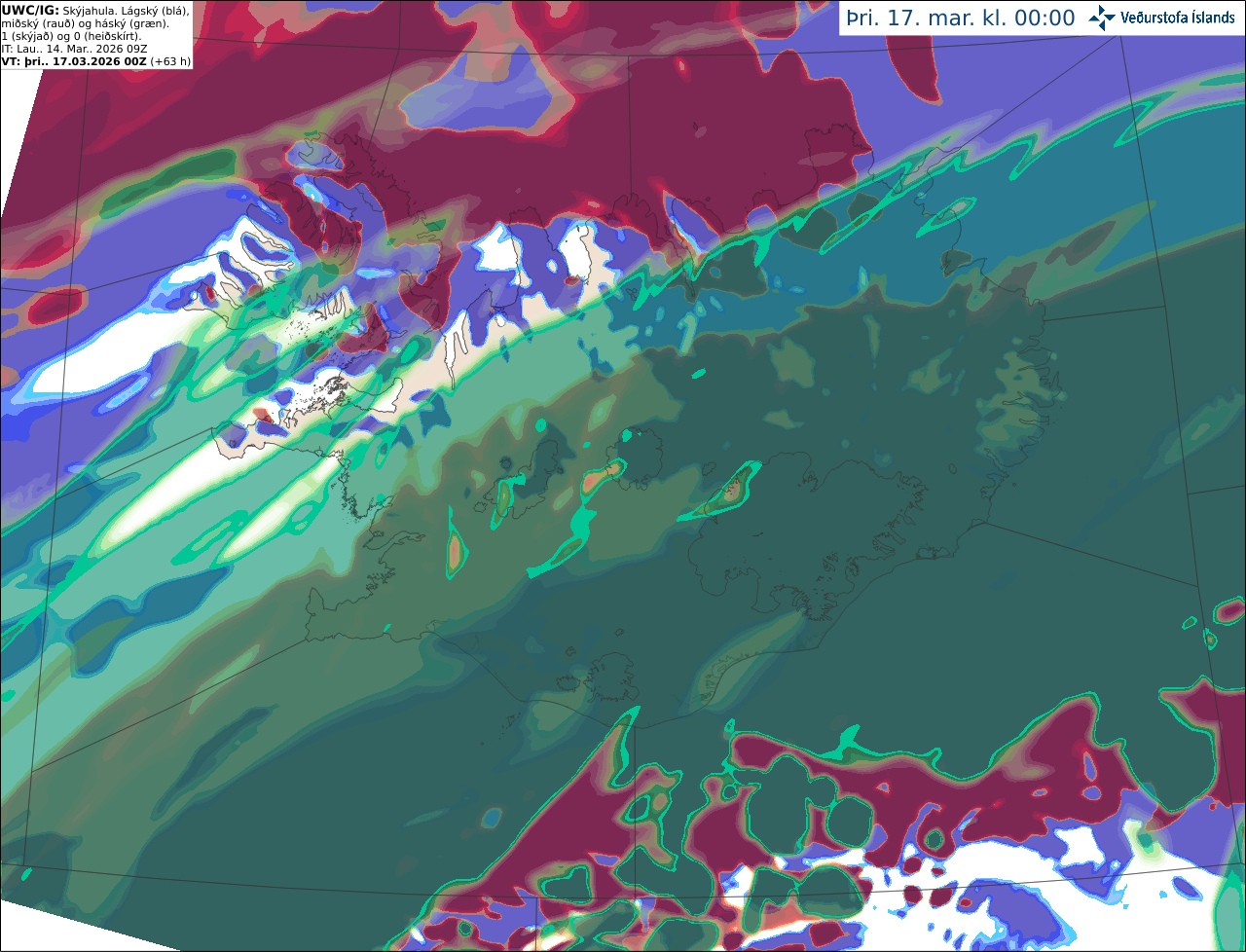Click the legend line '1 (skýjað) og 0 (heiðskírt).'
The width and height of the screenshot is (1246, 952).
(71, 36)
